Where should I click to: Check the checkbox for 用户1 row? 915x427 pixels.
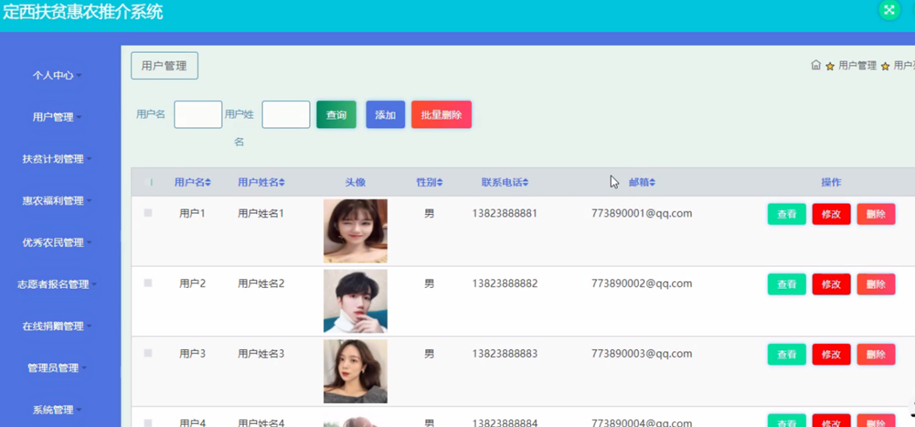pos(148,213)
